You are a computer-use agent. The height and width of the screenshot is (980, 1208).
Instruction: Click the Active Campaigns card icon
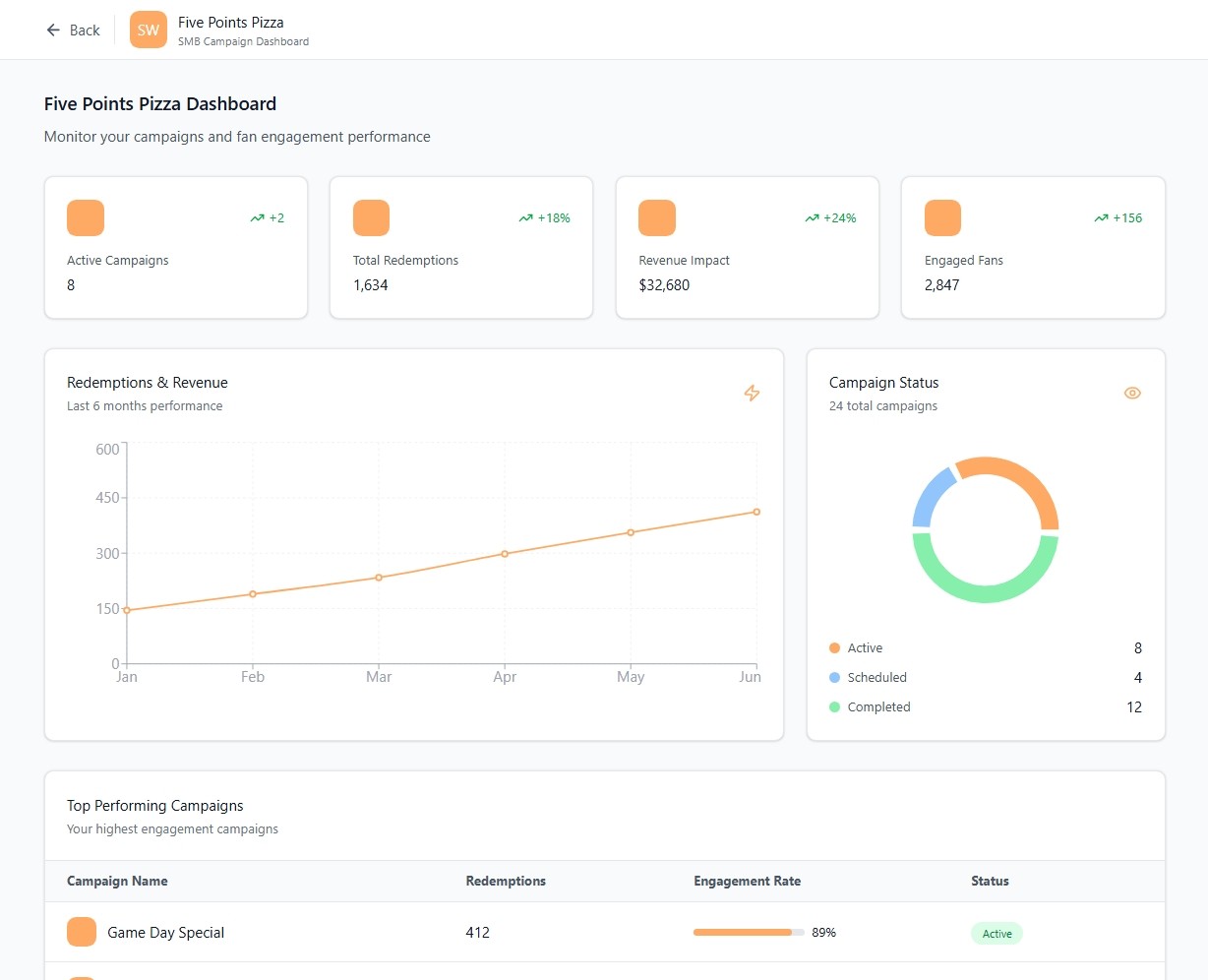click(86, 217)
